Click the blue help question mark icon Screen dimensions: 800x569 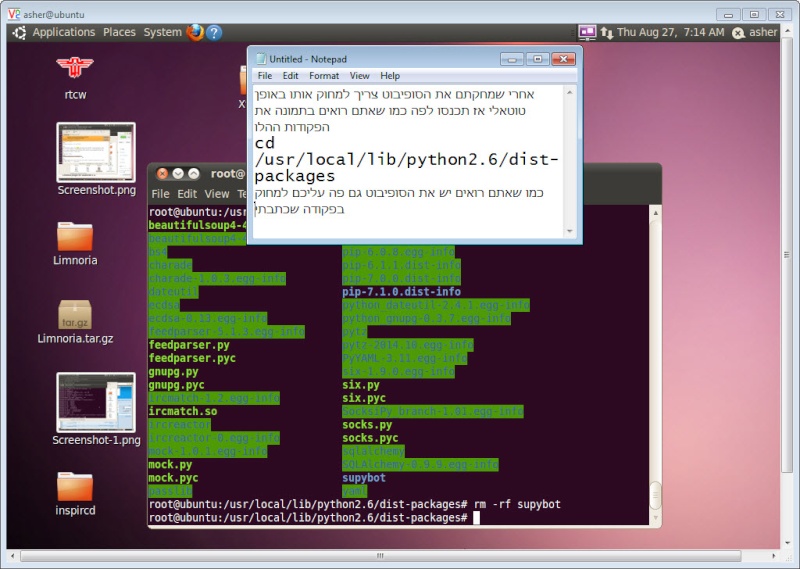click(214, 33)
